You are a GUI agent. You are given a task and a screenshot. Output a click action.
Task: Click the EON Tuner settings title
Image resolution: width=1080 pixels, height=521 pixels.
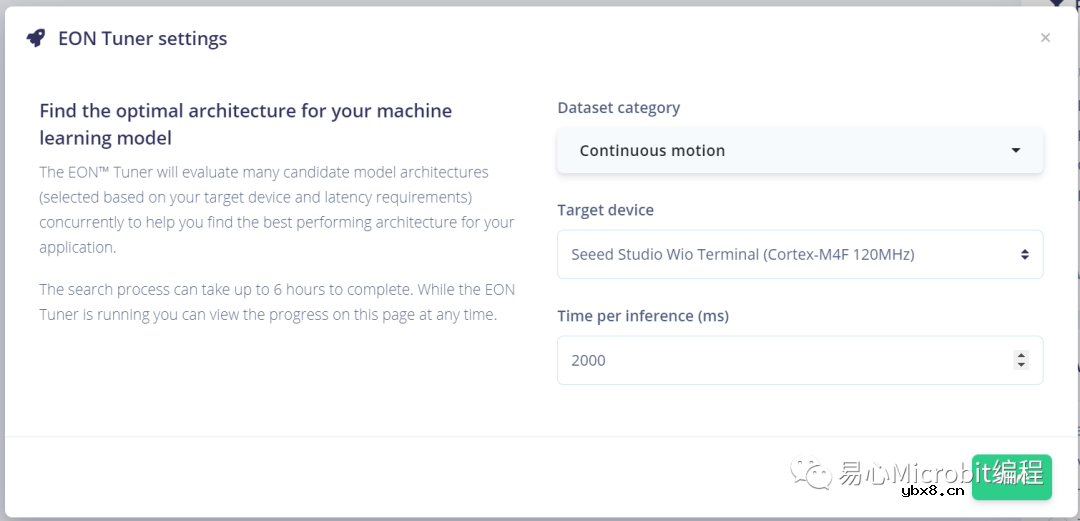pyautogui.click(x=142, y=39)
